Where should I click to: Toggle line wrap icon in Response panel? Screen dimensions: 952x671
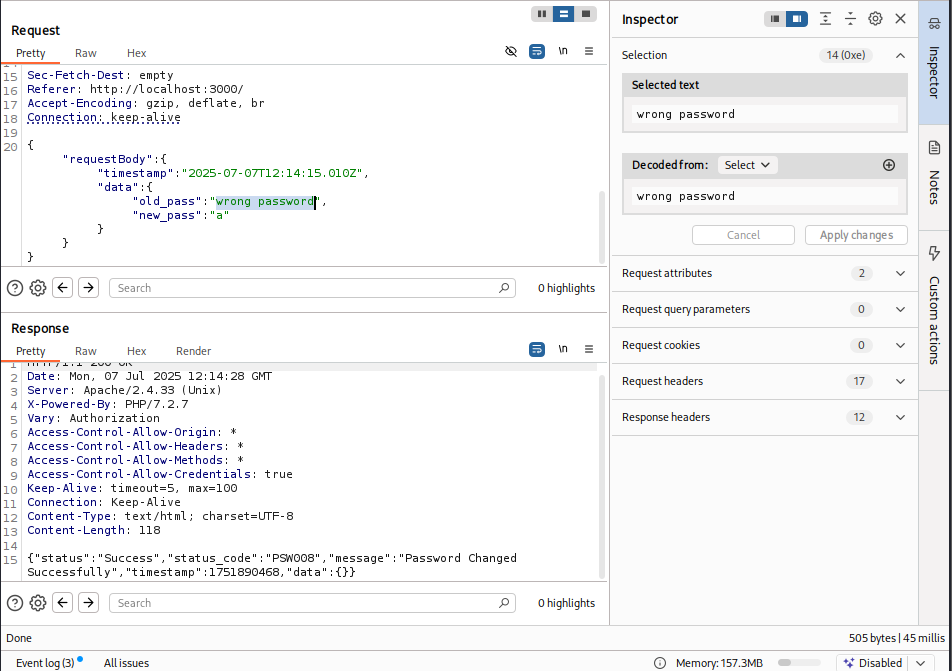point(537,349)
